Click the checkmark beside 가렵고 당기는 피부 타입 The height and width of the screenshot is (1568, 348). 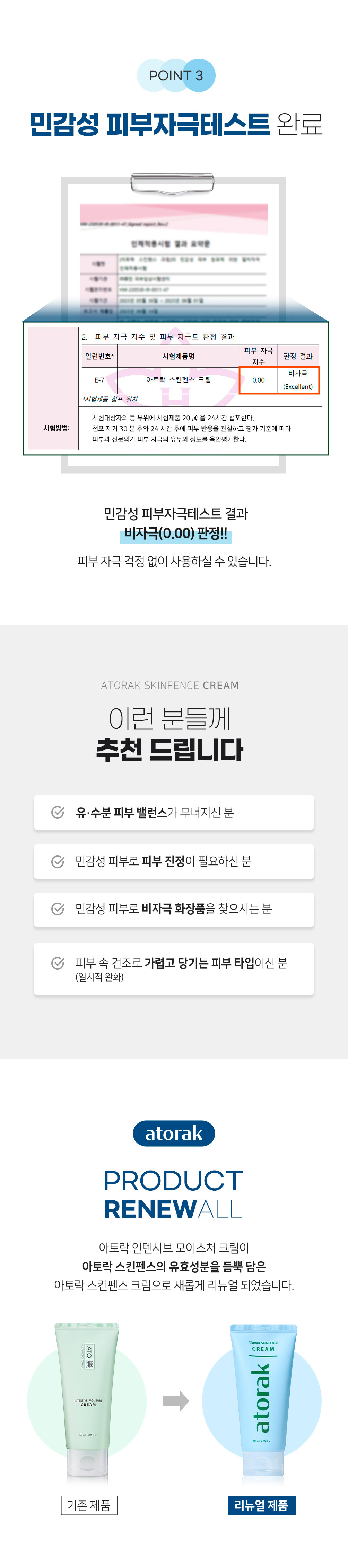point(58,963)
